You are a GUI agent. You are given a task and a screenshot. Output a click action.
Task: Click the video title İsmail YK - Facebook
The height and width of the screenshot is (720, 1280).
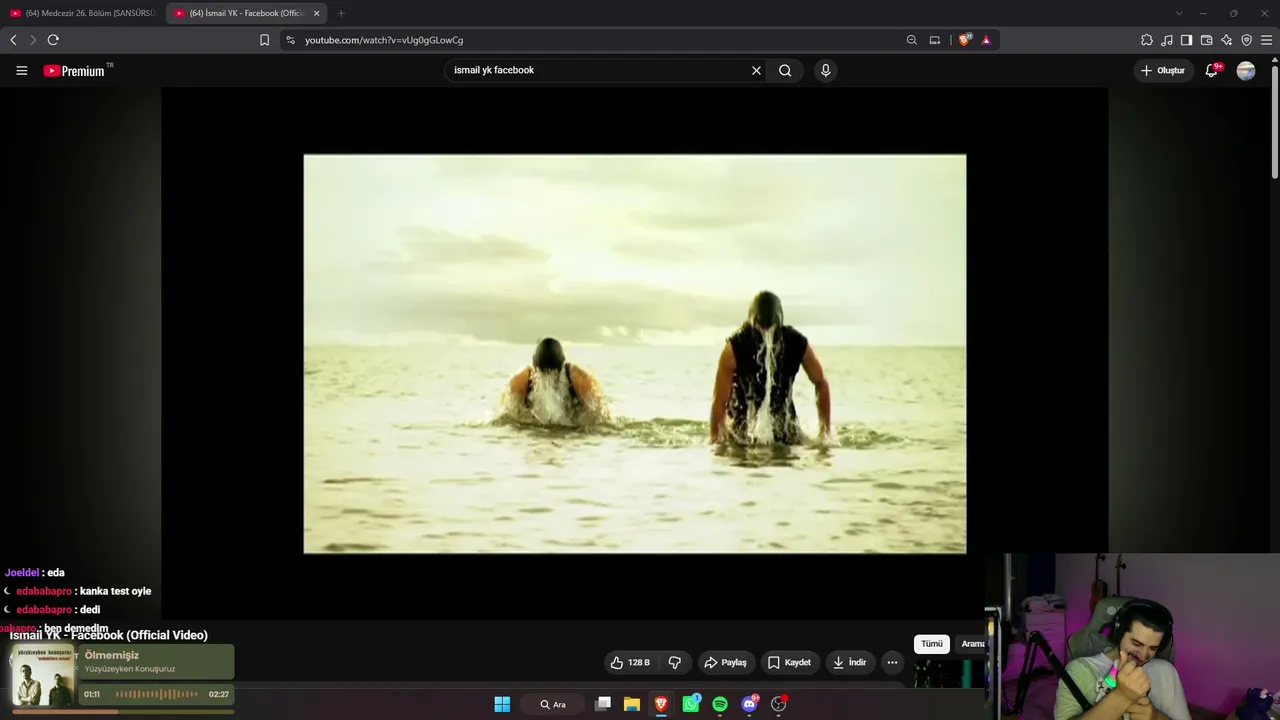click(109, 635)
